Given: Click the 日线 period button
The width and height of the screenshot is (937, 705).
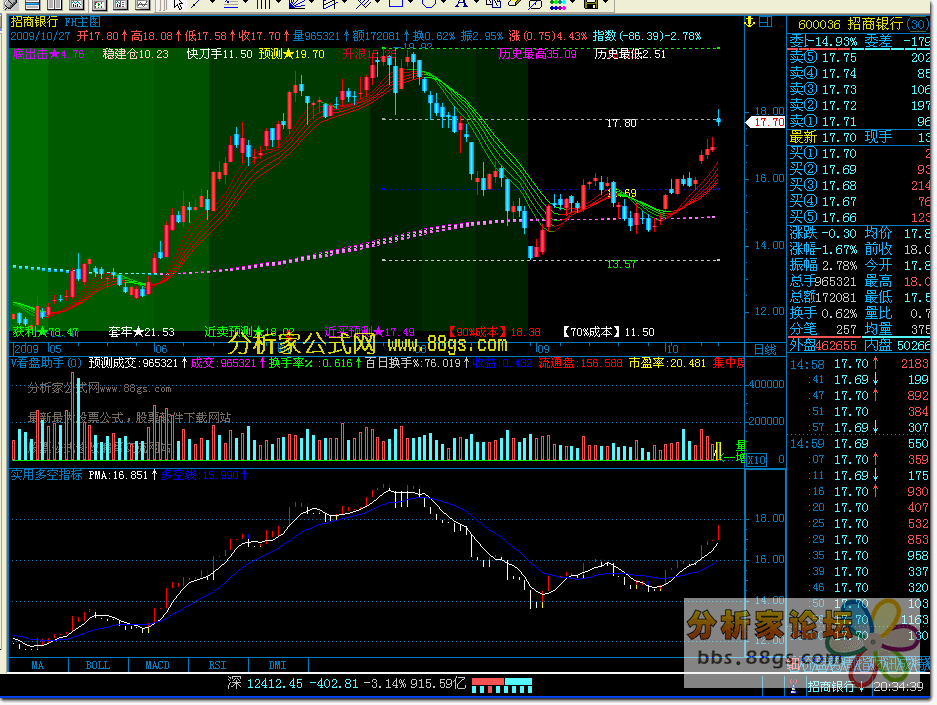Looking at the screenshot, I should (765, 350).
